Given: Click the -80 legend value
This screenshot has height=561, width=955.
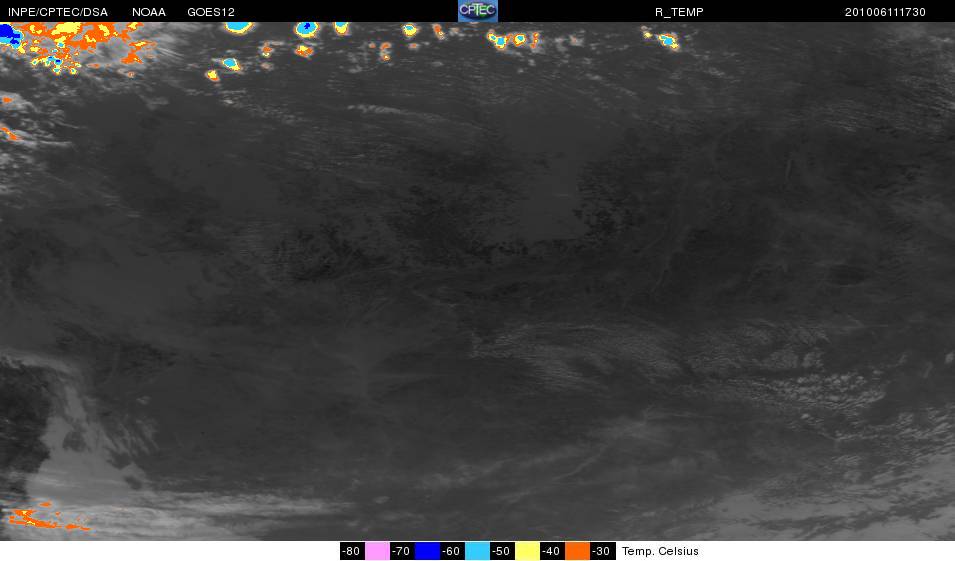Looking at the screenshot, I should click(x=351, y=551).
